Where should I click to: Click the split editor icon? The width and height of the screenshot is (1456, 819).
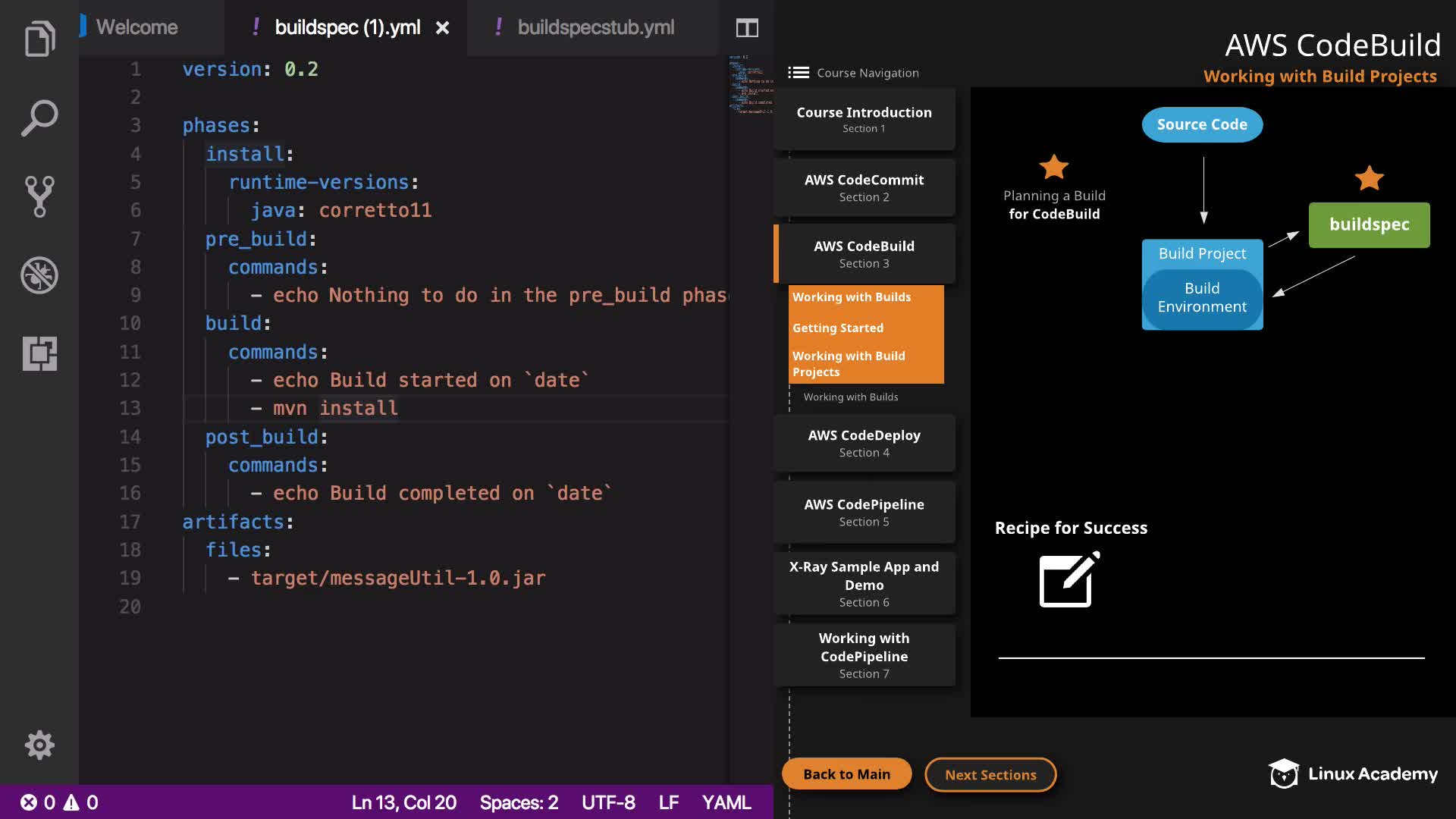(747, 28)
